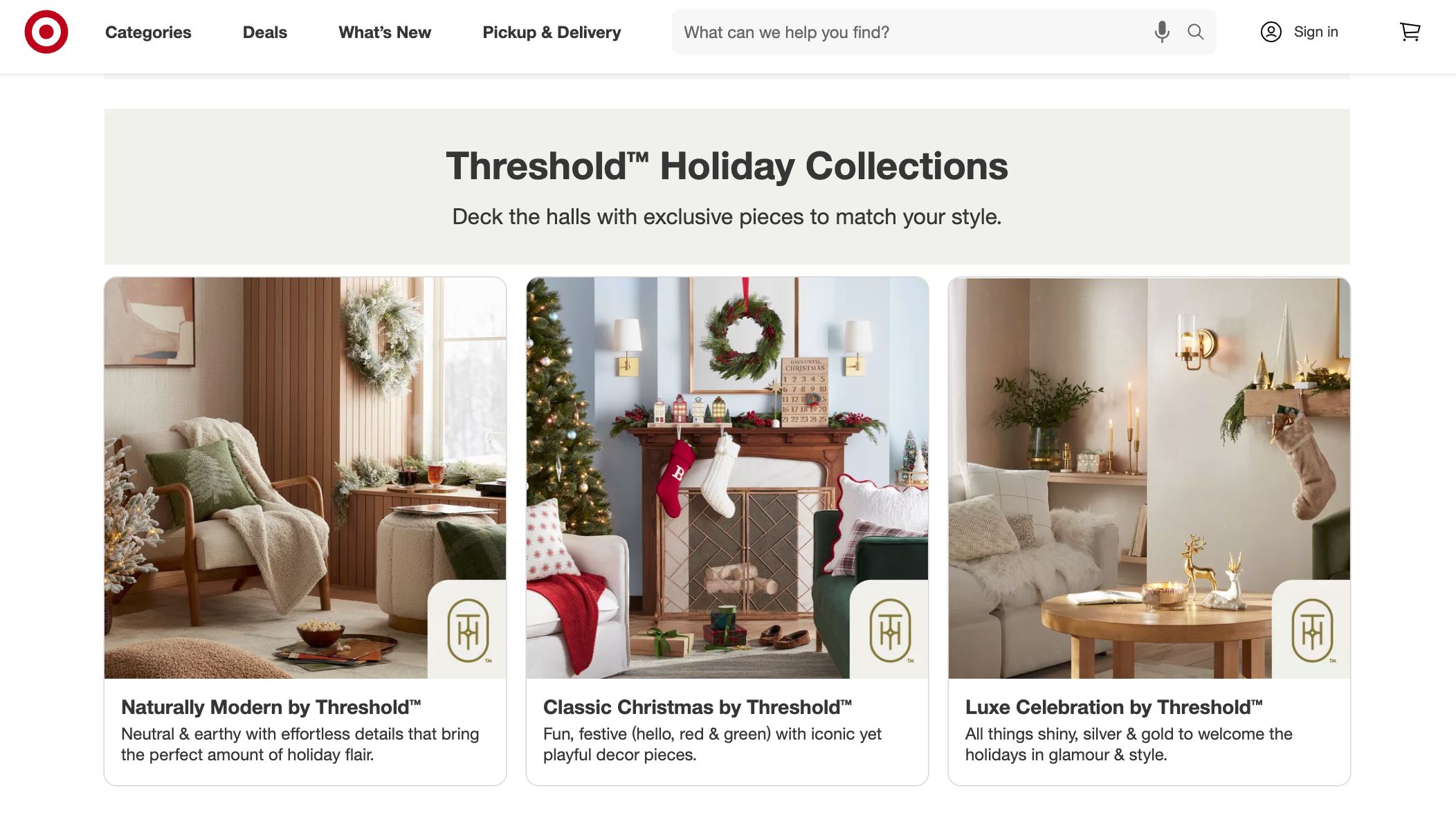Click Threshold logo badge on Classic Christmas card
Screen dimensions: 1456x815
891,630
